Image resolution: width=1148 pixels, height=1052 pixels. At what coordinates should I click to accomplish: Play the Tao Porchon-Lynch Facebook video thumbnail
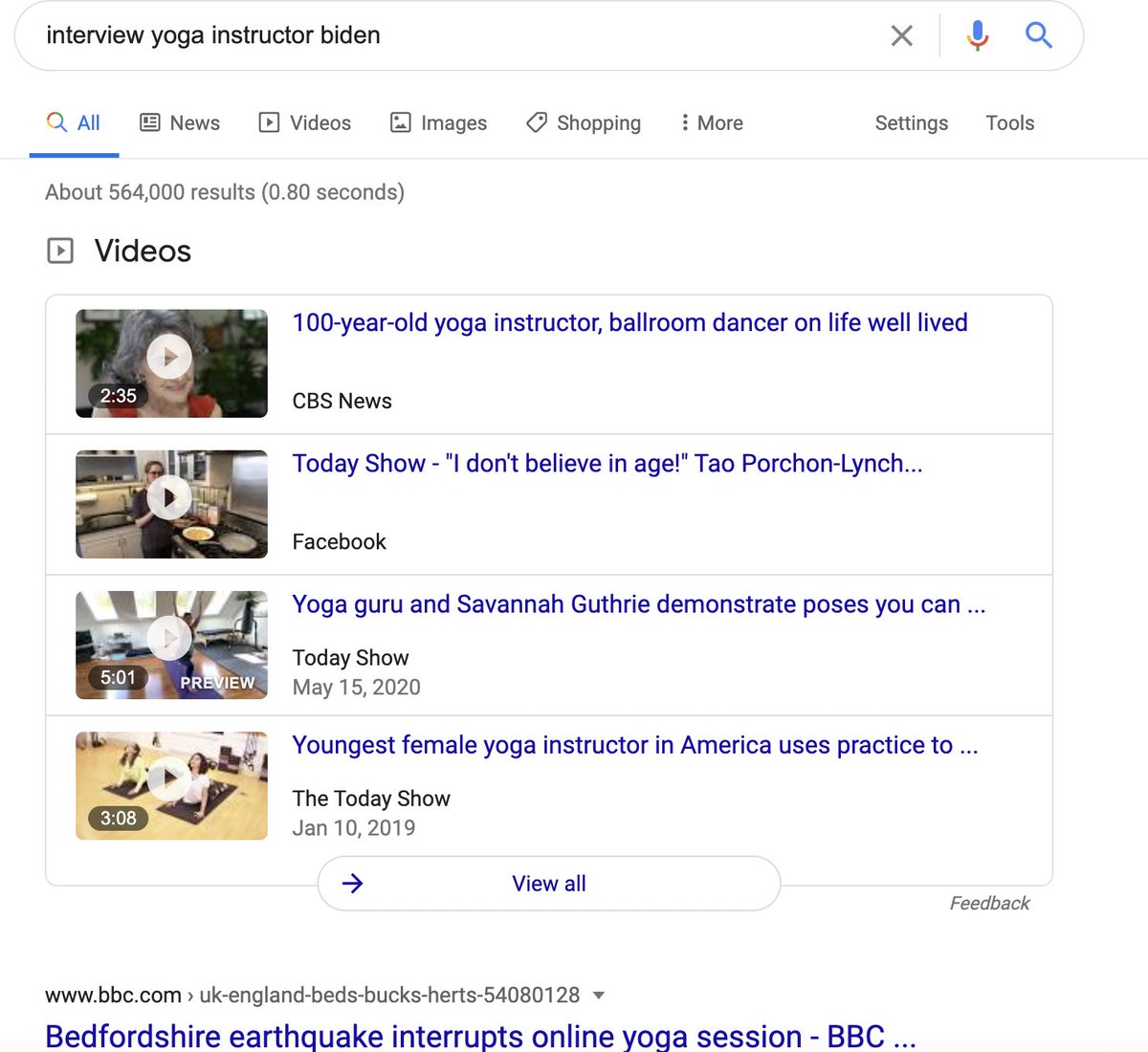coord(171,504)
